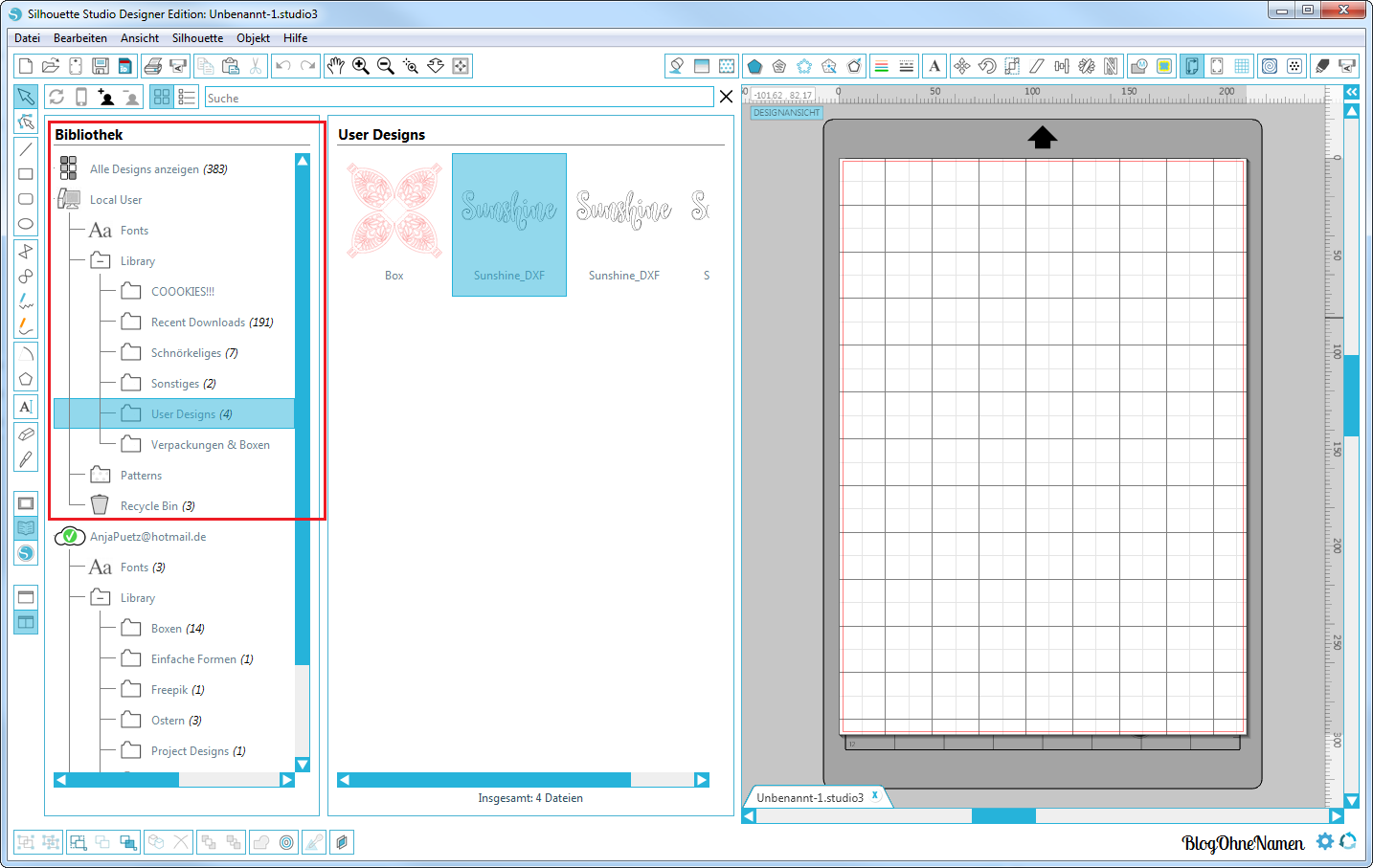This screenshot has width=1373, height=868.
Task: Collapse the Local User Library folder
Action: (x=101, y=260)
